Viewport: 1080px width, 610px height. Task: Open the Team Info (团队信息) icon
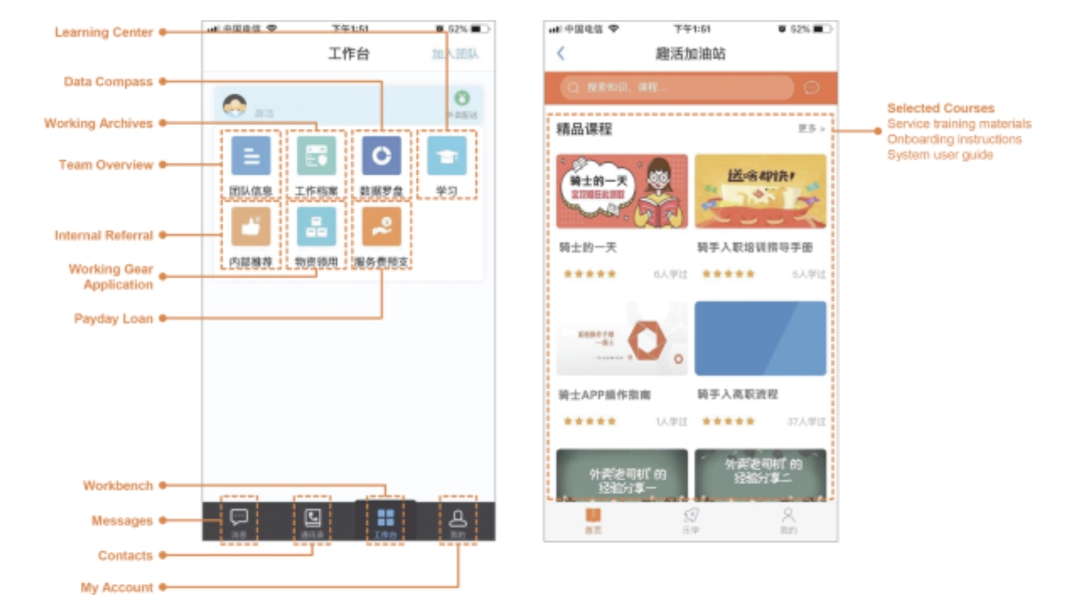tap(251, 156)
